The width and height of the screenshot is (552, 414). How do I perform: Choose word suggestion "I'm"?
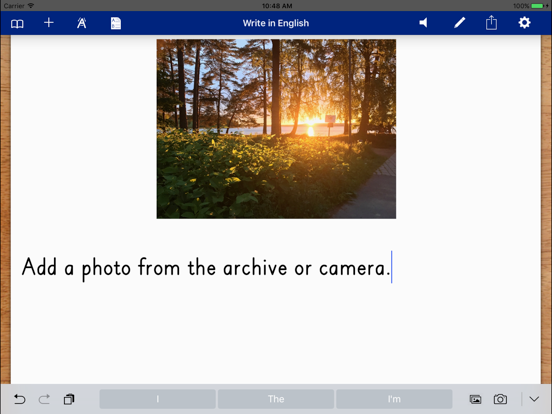tap(394, 399)
